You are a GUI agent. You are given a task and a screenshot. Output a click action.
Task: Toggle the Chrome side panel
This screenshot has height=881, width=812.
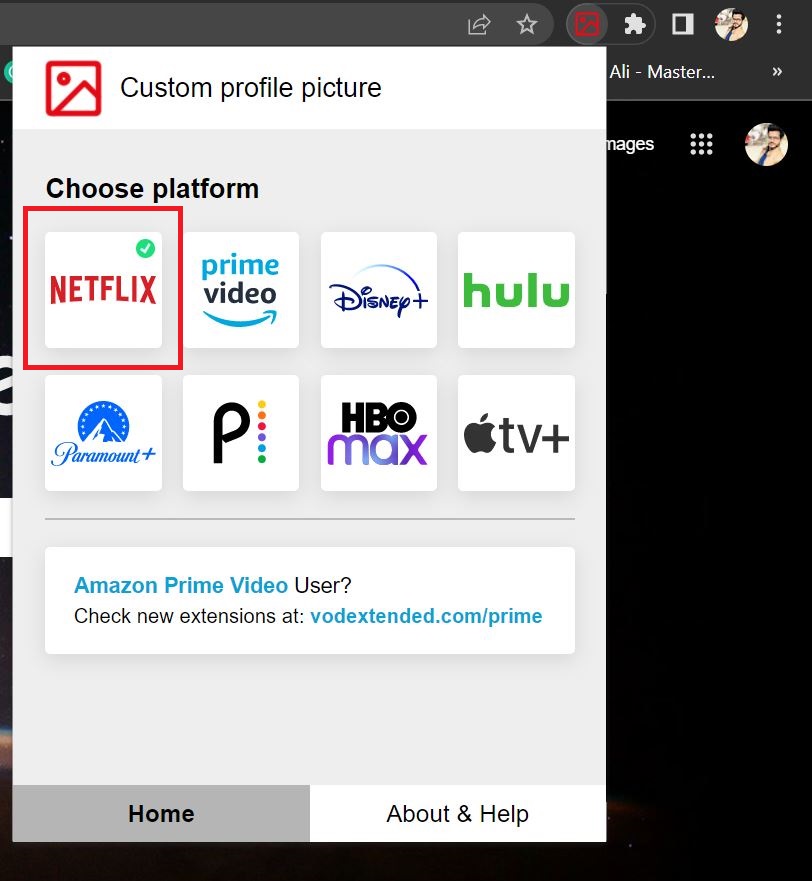tap(682, 24)
